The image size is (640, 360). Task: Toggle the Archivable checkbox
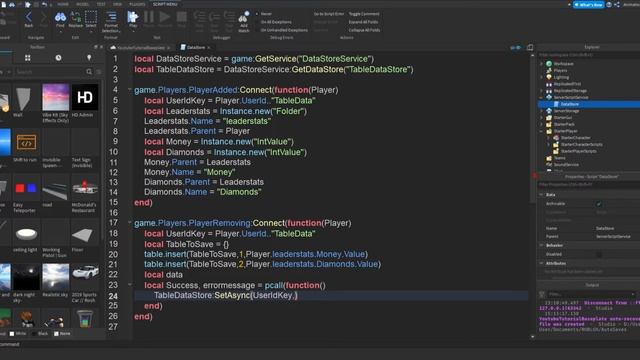[x=599, y=204]
